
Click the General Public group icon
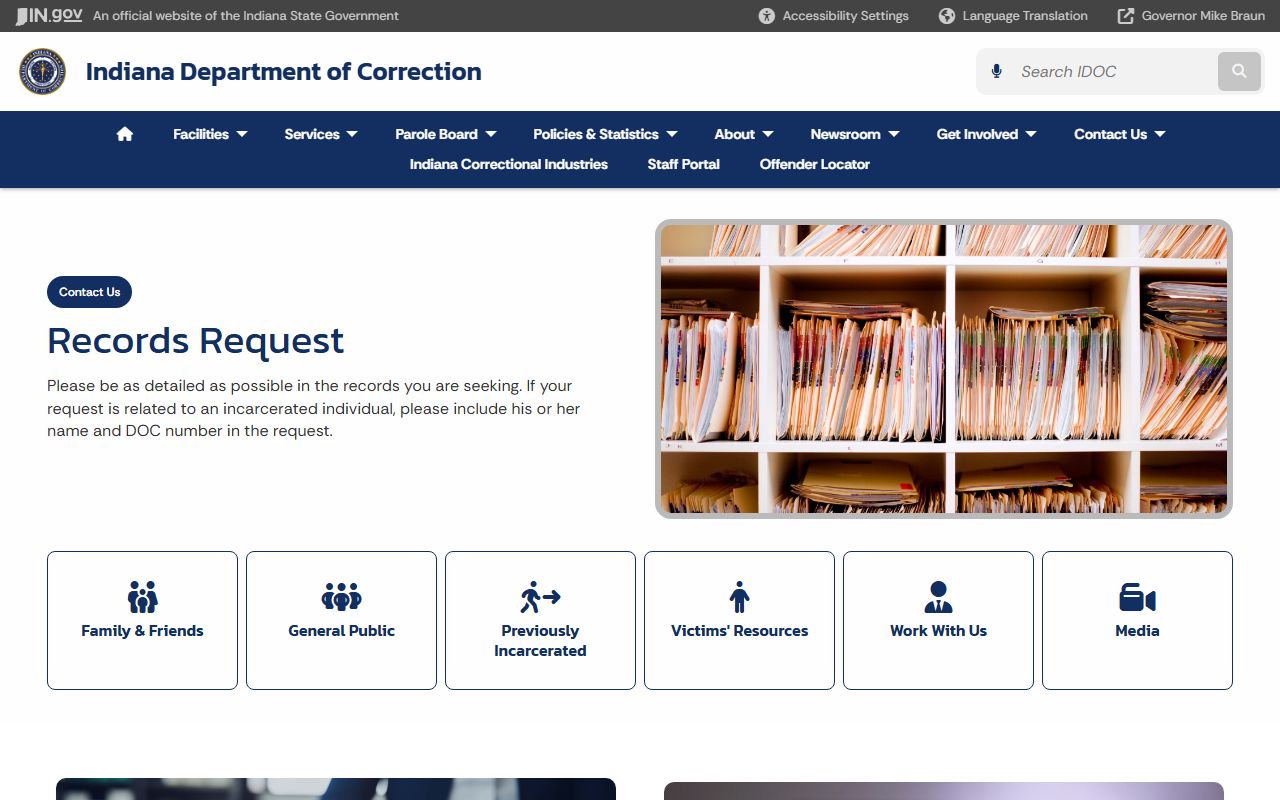(x=341, y=598)
